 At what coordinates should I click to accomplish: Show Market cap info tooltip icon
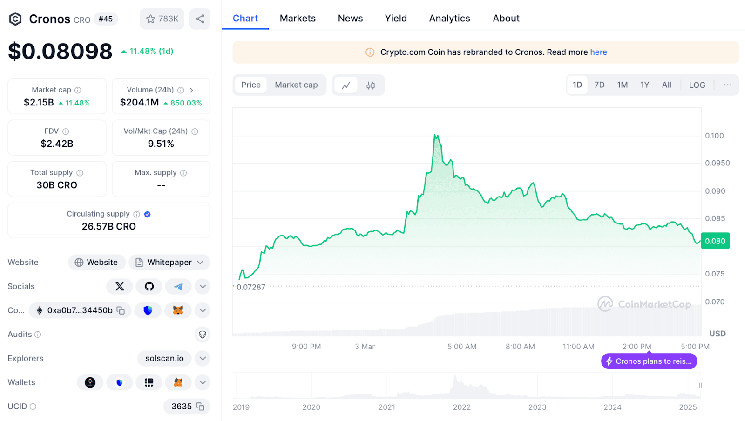pyautogui.click(x=78, y=90)
